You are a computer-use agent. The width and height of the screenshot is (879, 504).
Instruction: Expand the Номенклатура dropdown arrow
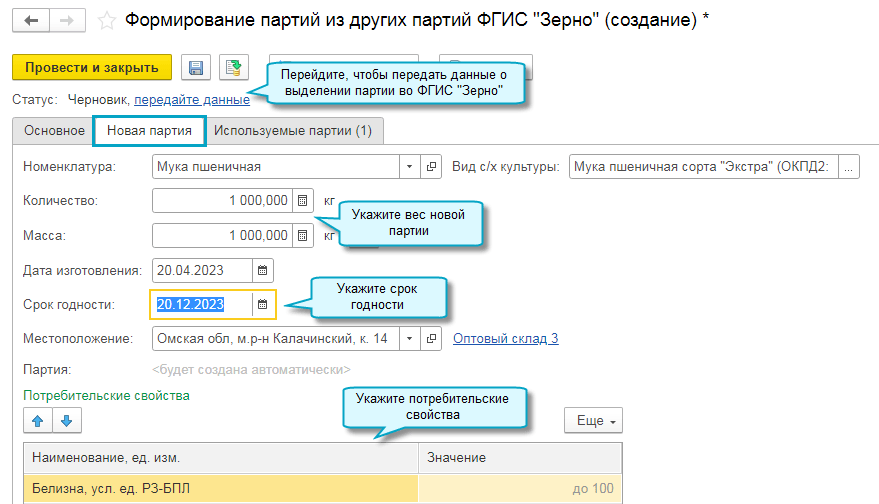[x=410, y=167]
